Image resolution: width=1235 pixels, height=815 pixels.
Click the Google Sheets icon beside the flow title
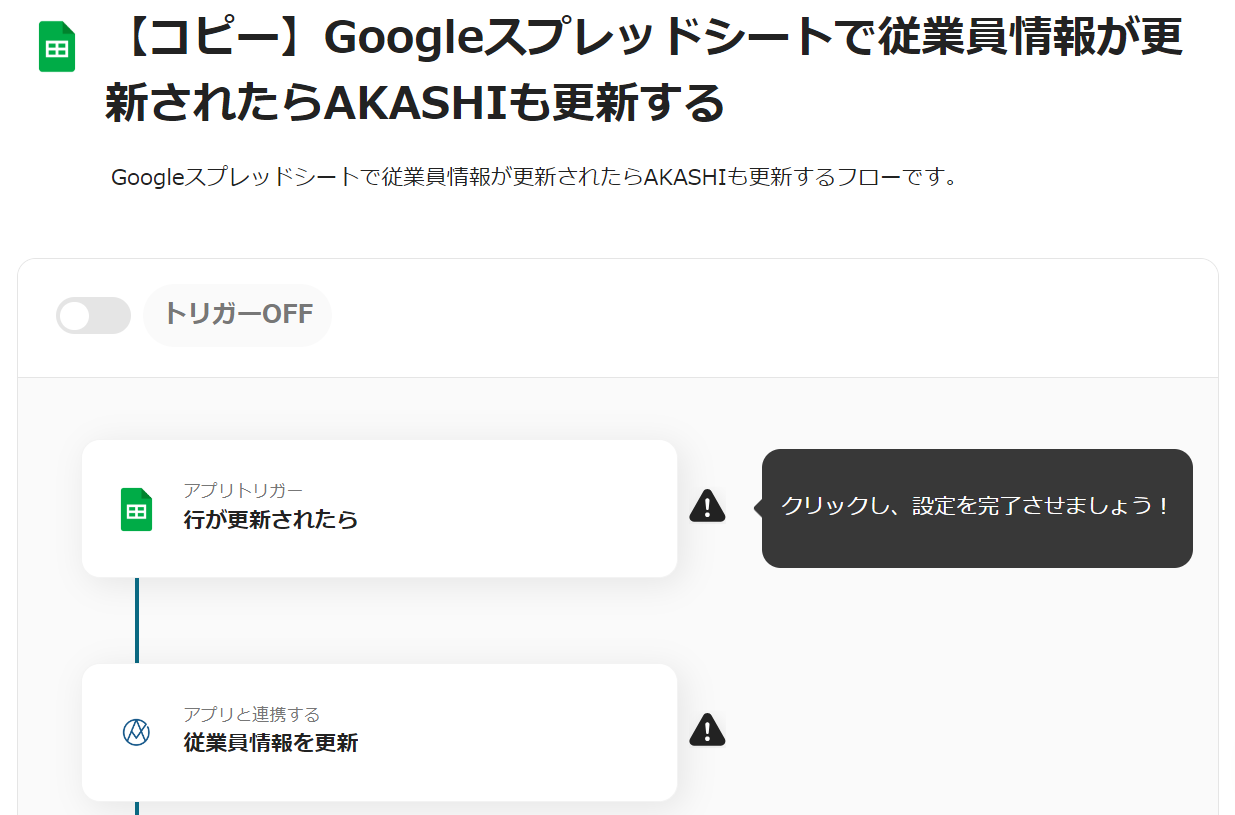pyautogui.click(x=57, y=47)
